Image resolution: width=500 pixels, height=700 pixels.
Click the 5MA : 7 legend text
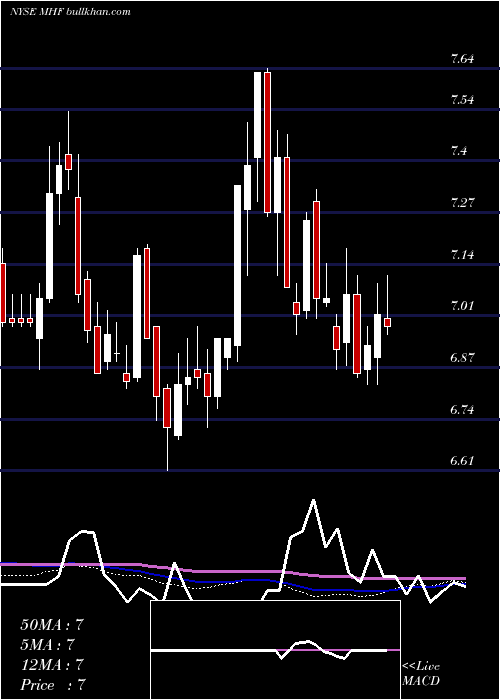[47, 645]
